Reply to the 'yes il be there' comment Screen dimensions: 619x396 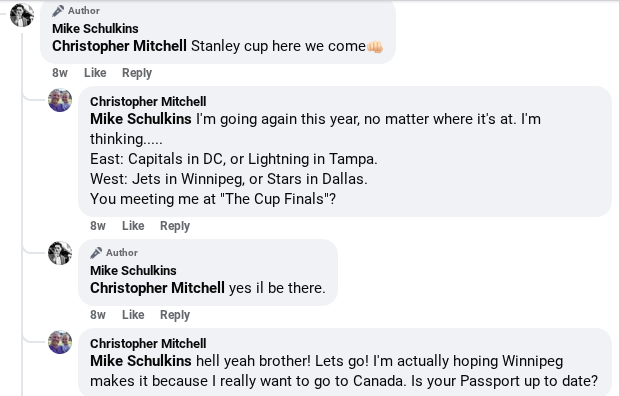click(x=174, y=315)
